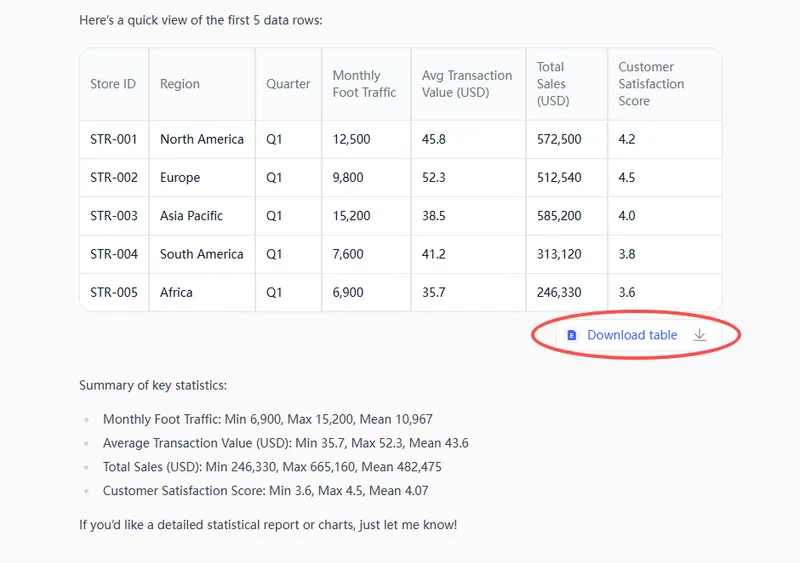Image resolution: width=800 pixels, height=563 pixels.
Task: Click the North America region cell
Action: tap(202, 139)
